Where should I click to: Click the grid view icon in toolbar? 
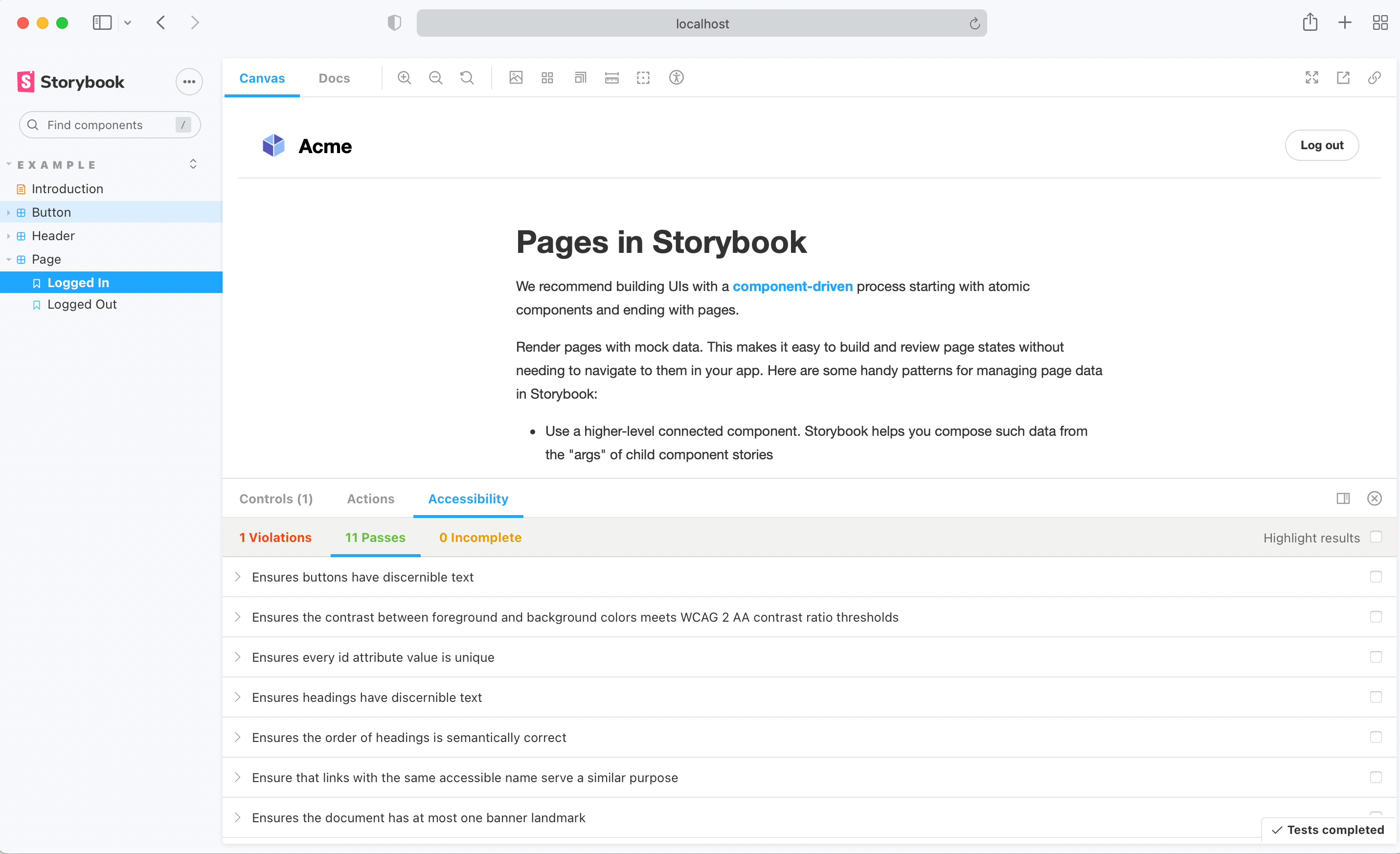[x=547, y=78]
